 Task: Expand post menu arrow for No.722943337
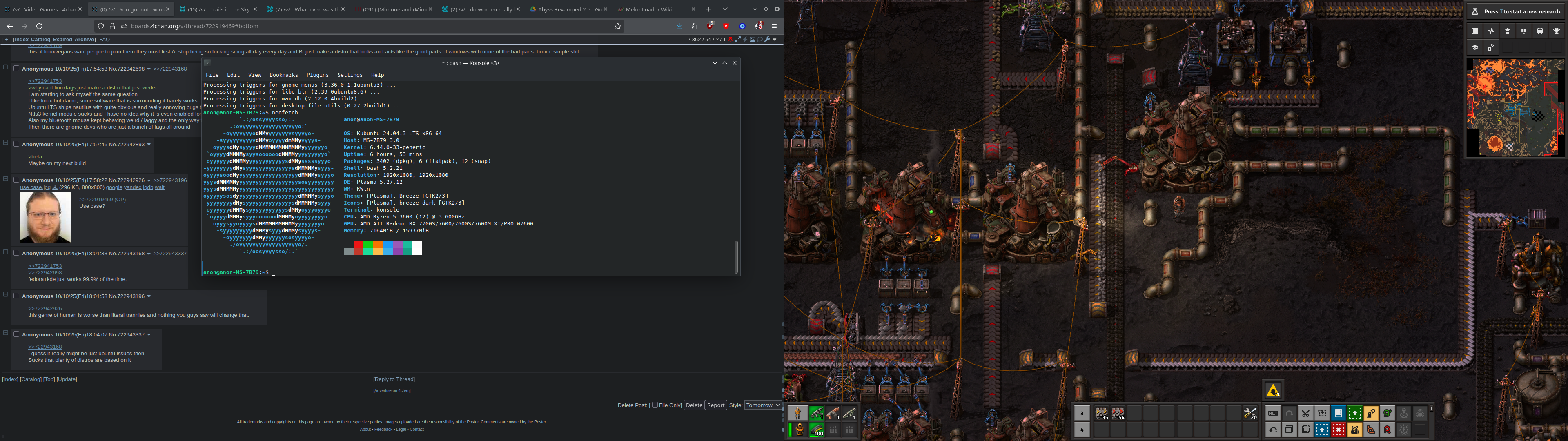pos(149,334)
